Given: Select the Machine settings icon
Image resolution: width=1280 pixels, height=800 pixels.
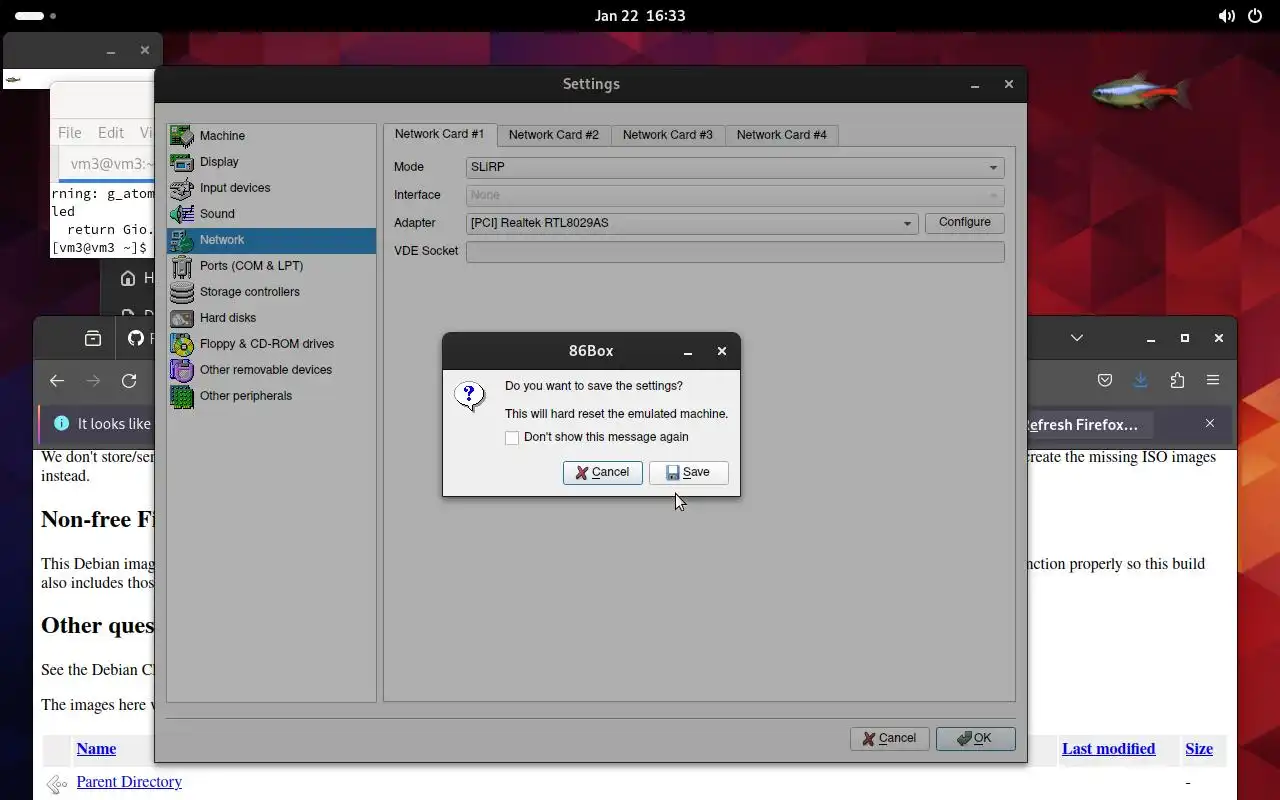Looking at the screenshot, I should coord(181,136).
